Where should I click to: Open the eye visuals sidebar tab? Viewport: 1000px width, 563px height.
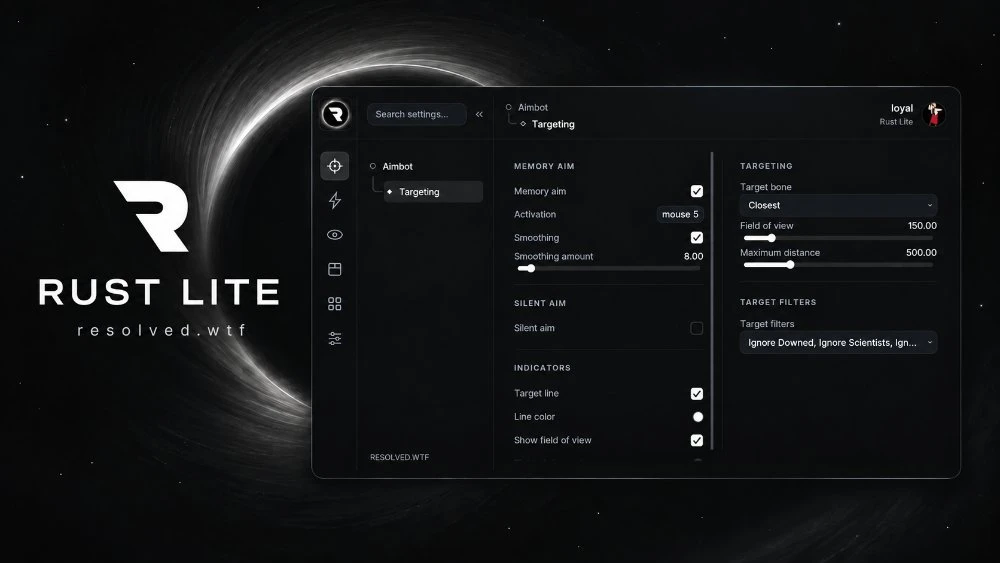335,235
